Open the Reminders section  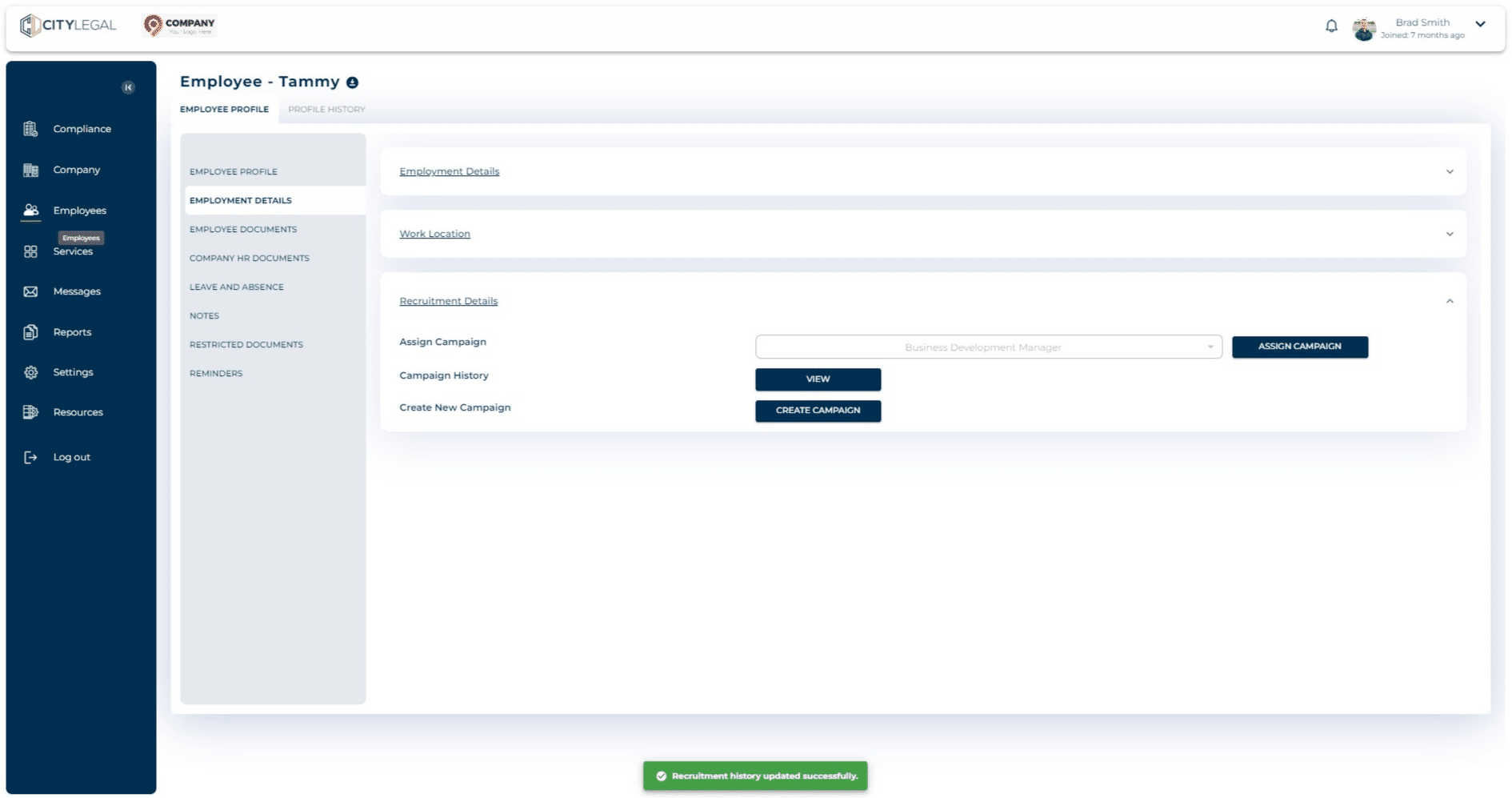coord(215,374)
